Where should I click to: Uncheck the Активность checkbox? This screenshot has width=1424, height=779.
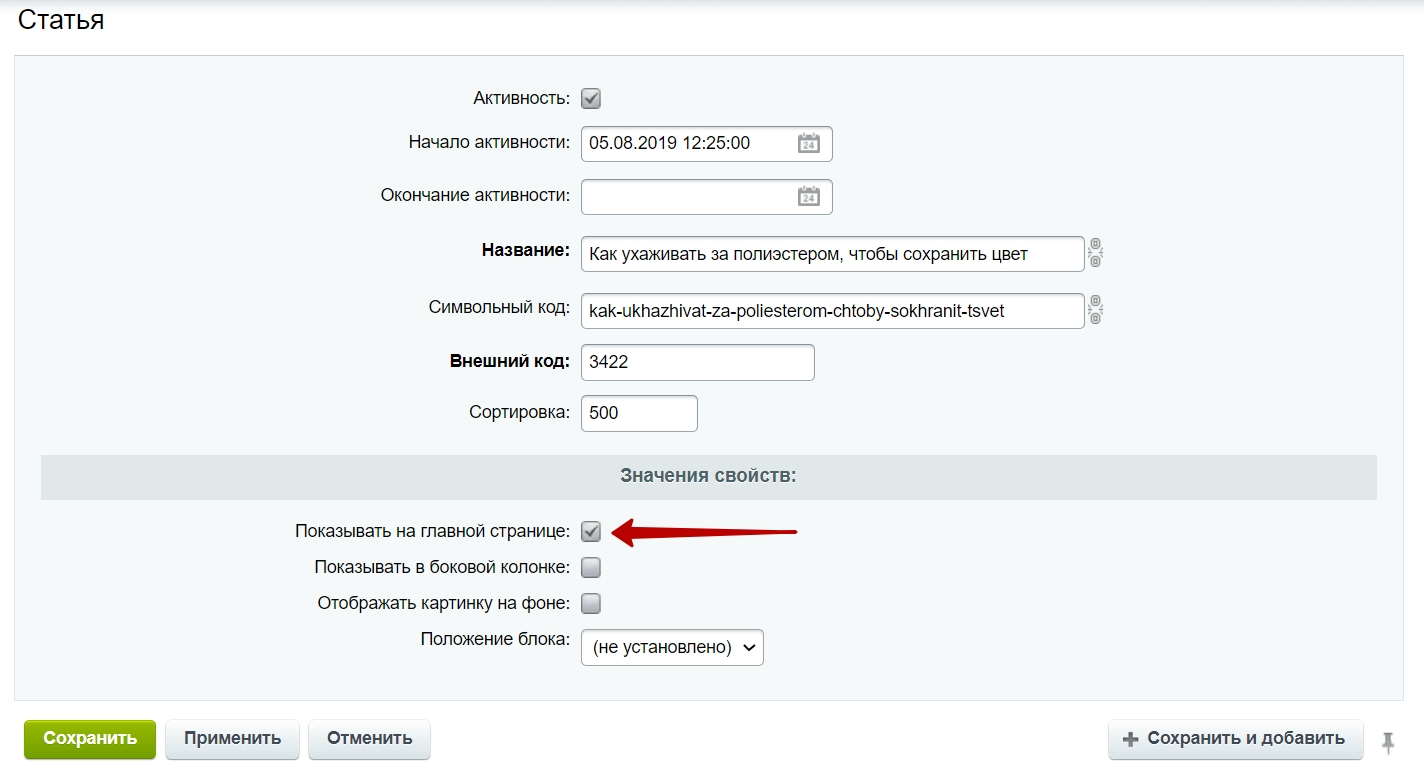pos(591,99)
